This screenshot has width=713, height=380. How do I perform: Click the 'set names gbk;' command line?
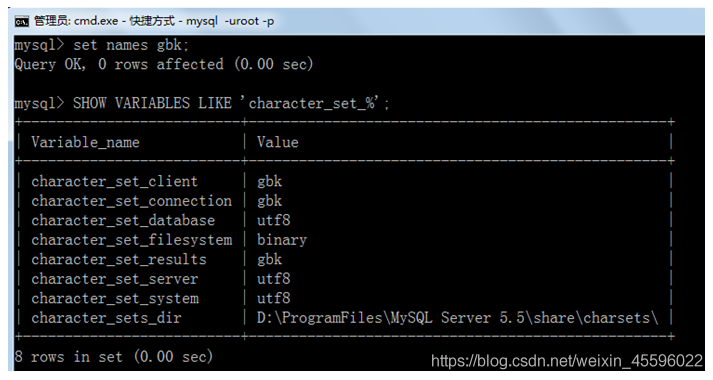101,45
